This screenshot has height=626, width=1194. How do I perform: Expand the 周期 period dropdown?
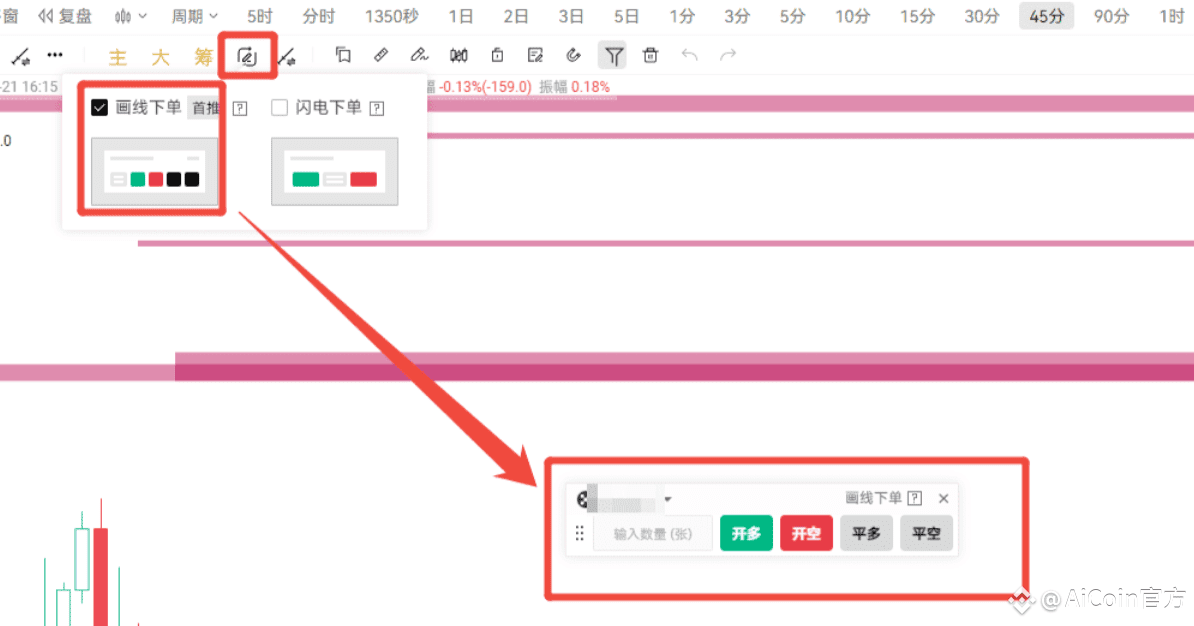[x=194, y=16]
